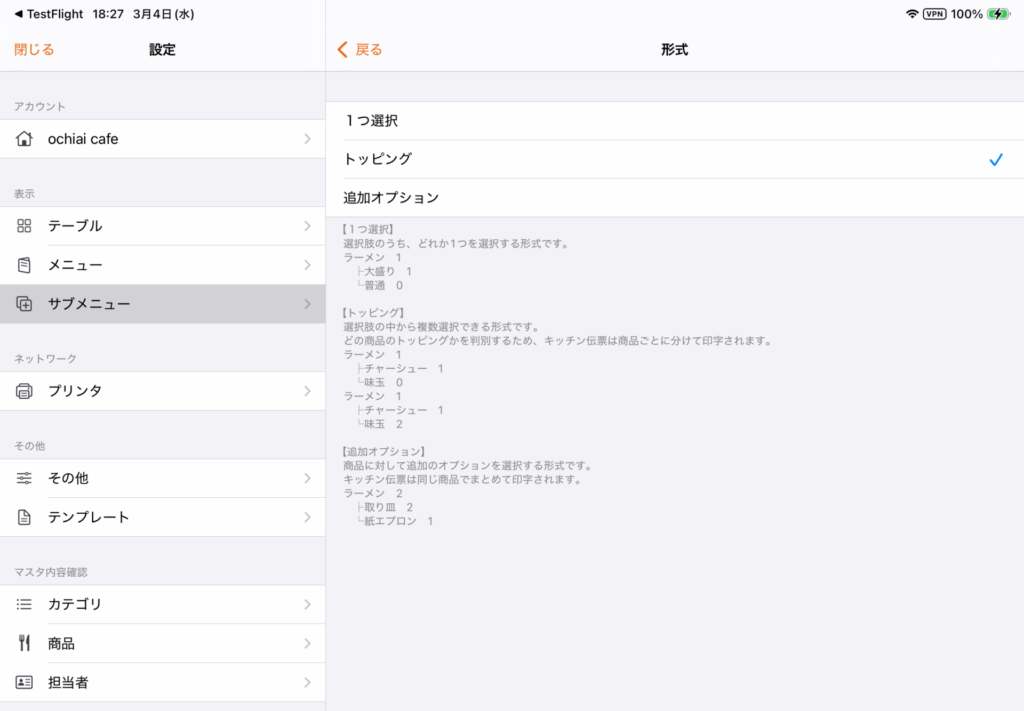
Task: Select the 1つ選択 format option
Action: tap(370, 121)
